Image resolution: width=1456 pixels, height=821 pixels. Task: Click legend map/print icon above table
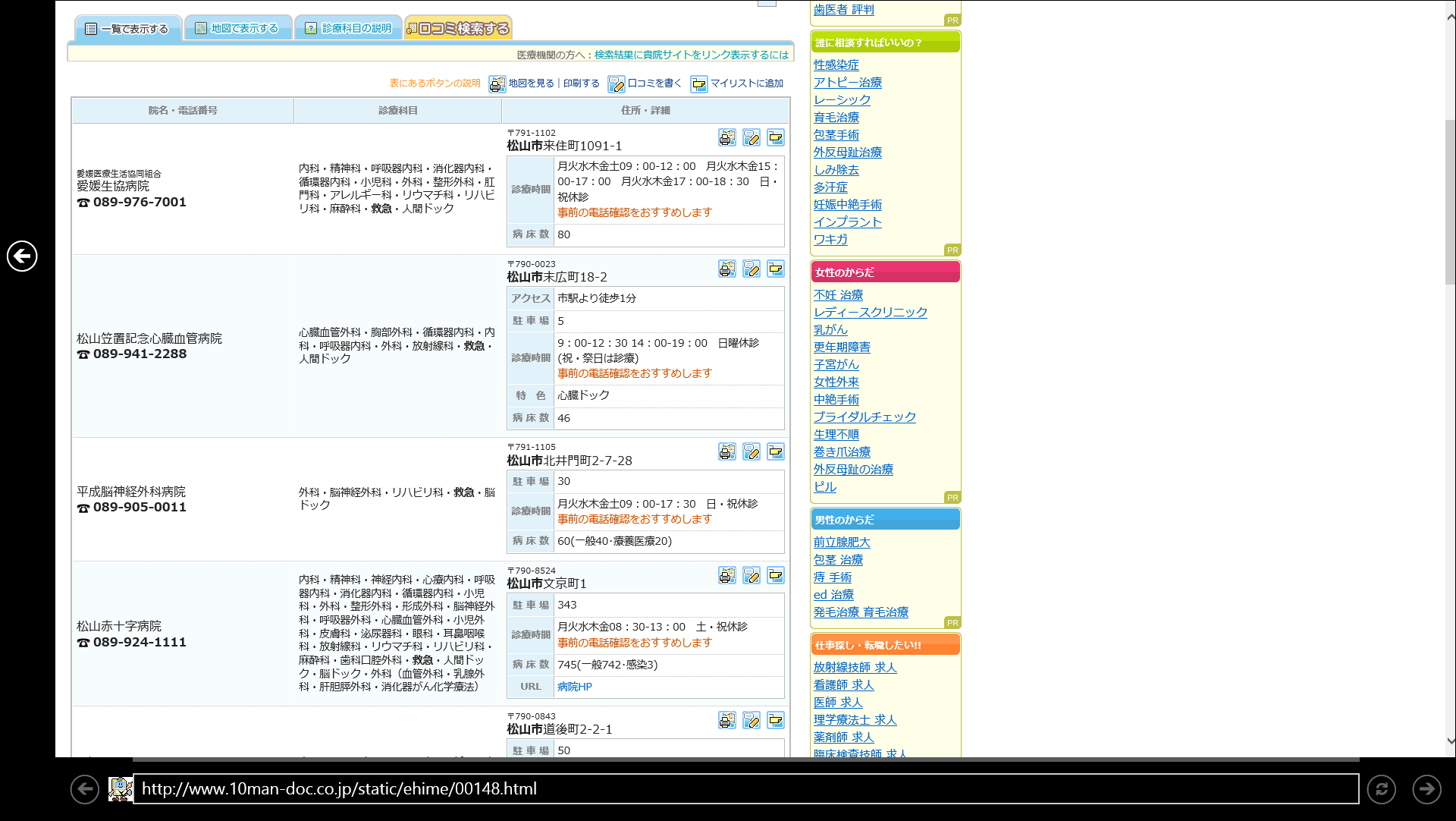497,83
